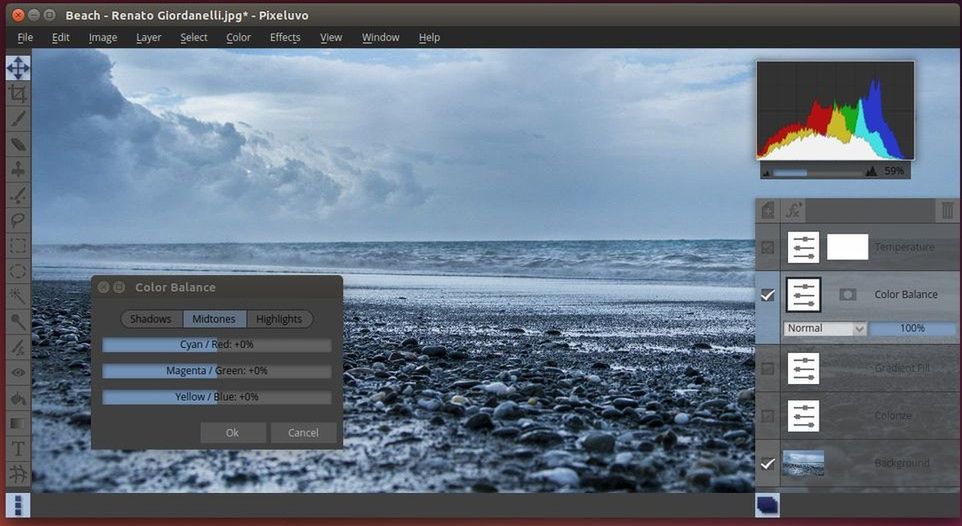Click the layer opacity 100% slider
The image size is (962, 526).
coord(912,328)
